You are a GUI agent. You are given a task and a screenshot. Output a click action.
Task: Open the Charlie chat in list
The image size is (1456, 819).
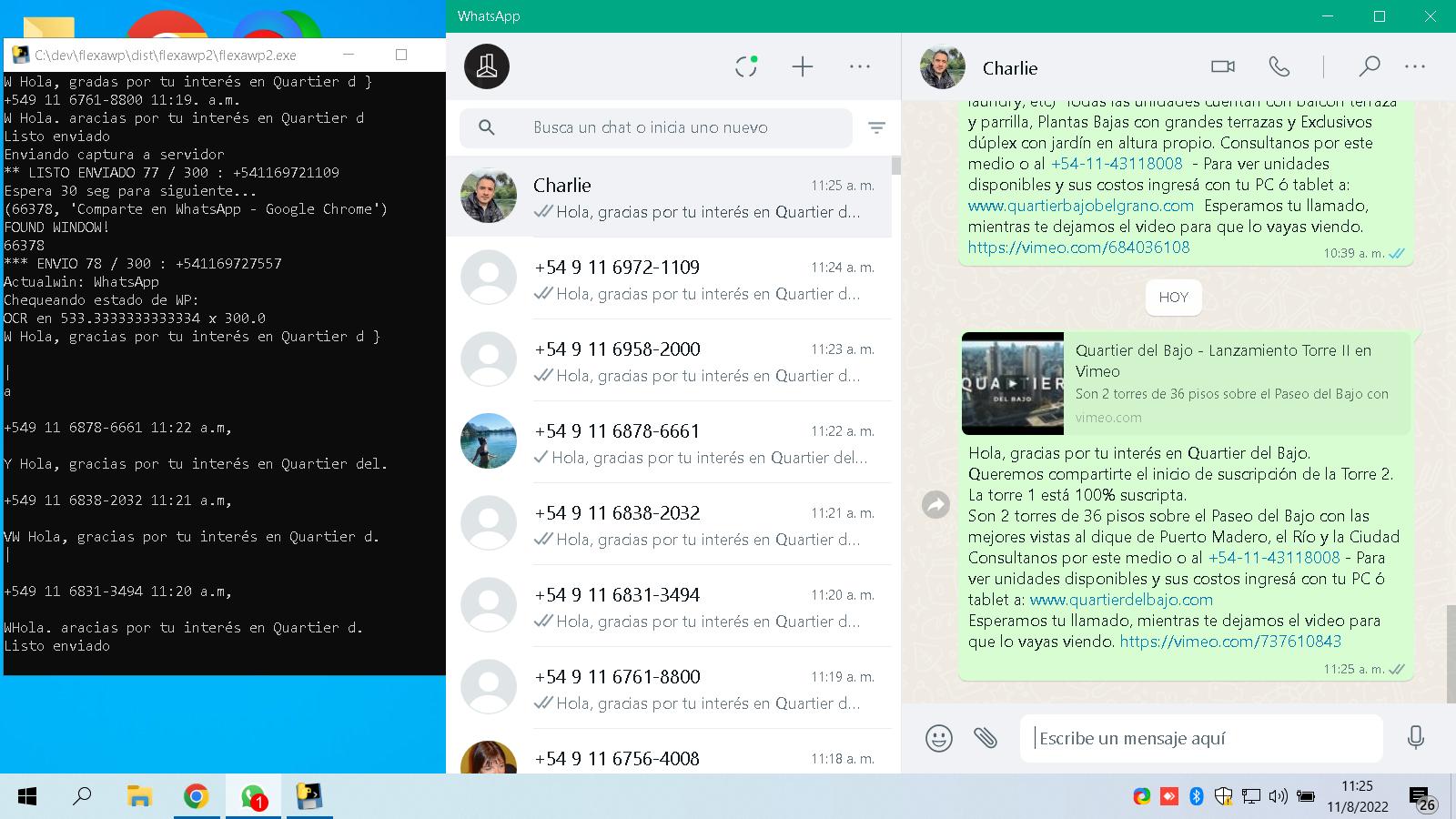[x=669, y=197]
